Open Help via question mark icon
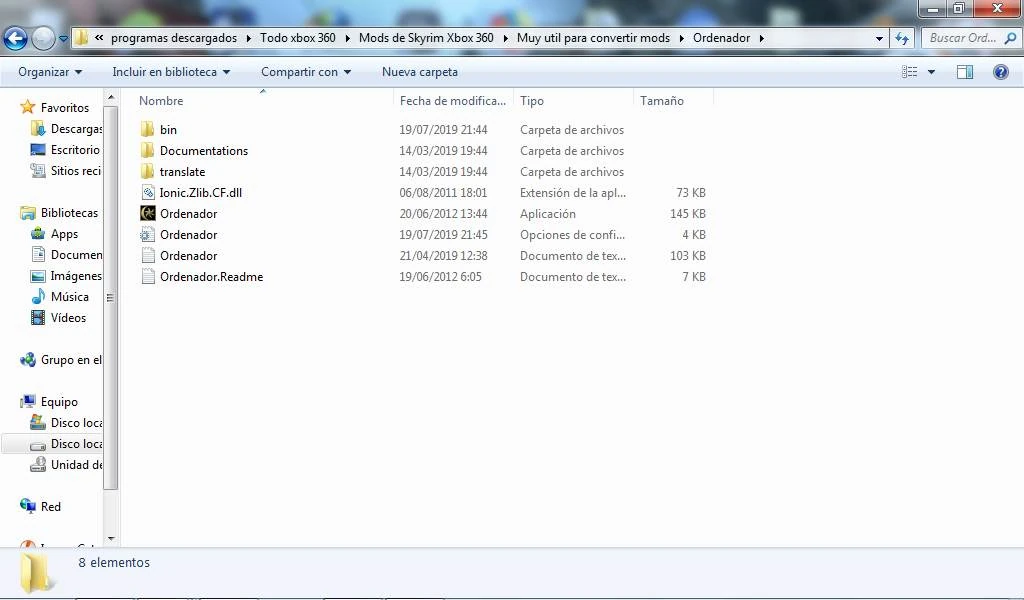Viewport: 1024px width, 600px height. pos(1000,72)
